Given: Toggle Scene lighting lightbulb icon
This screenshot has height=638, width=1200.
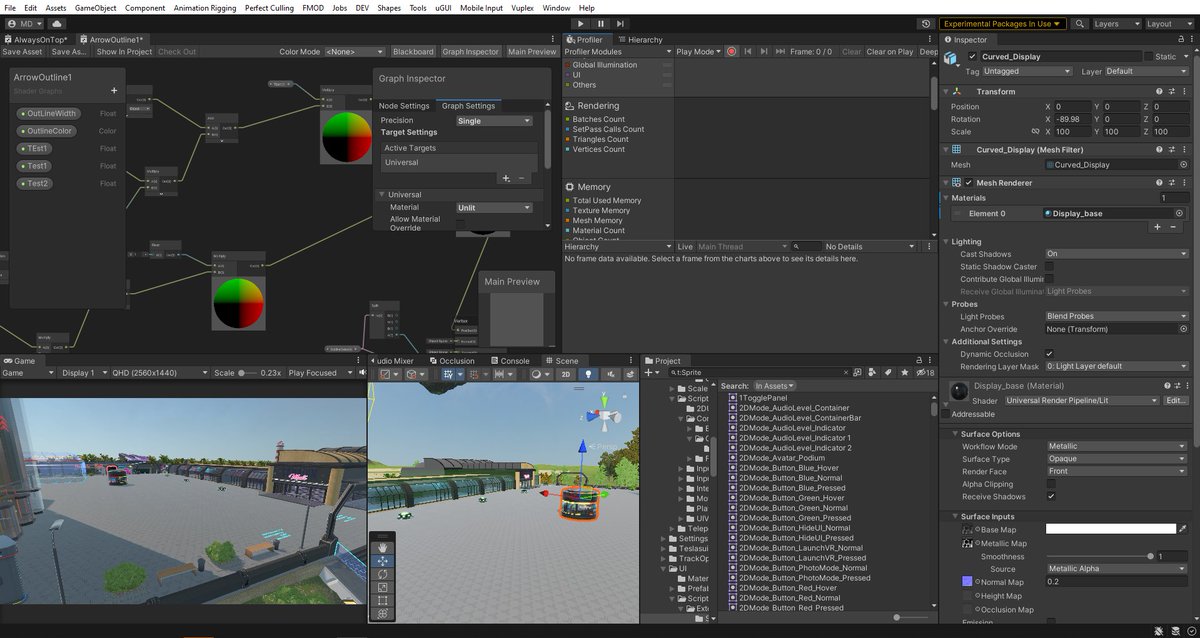Looking at the screenshot, I should pos(588,373).
